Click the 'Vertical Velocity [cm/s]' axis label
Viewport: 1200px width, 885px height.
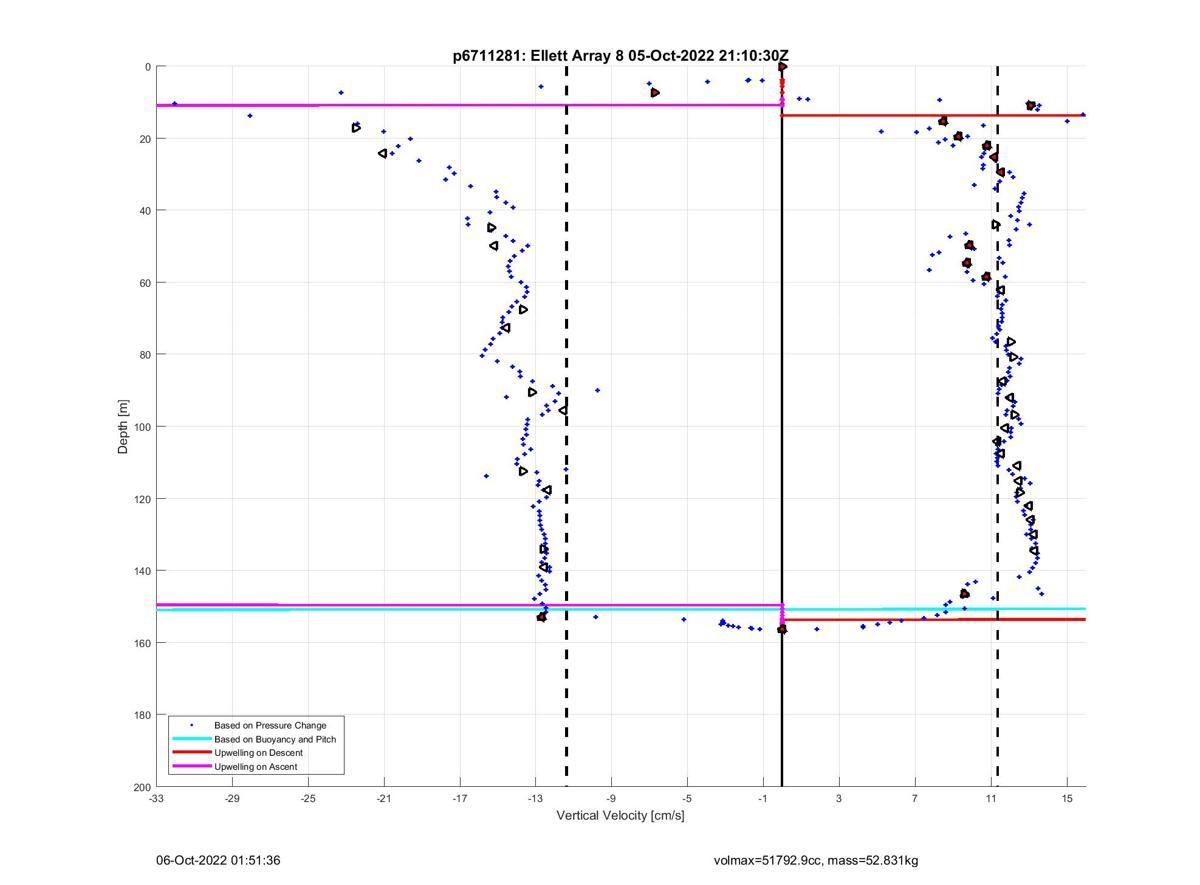tap(620, 816)
